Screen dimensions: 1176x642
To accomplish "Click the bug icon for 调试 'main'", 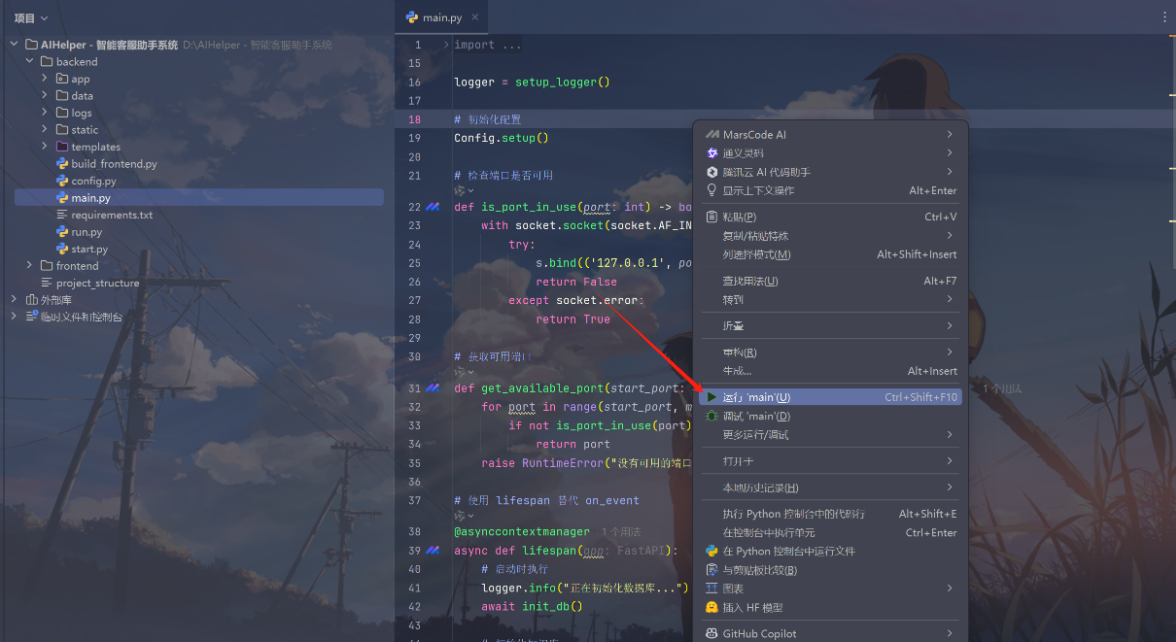I will pyautogui.click(x=712, y=416).
